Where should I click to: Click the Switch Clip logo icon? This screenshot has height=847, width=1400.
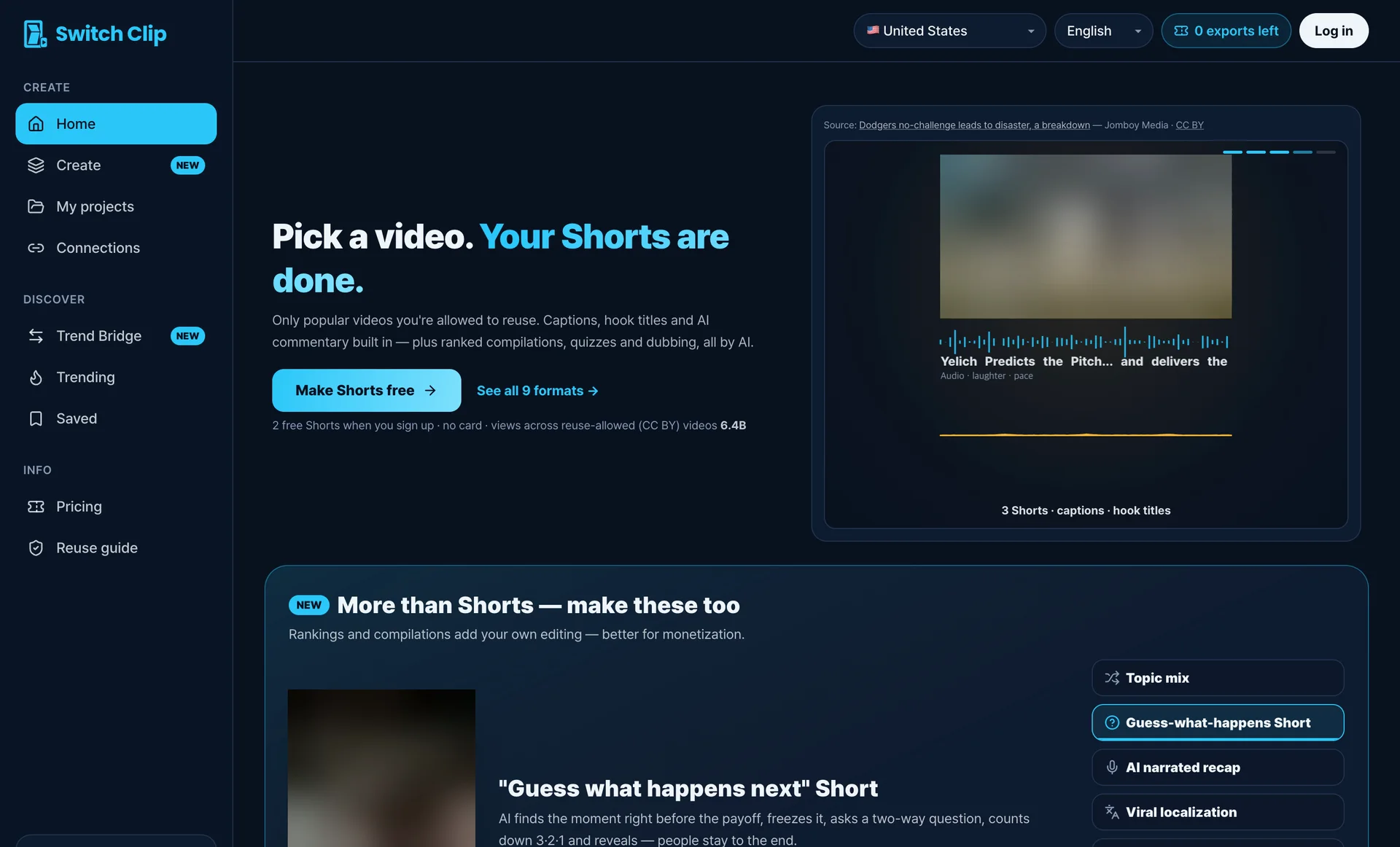click(x=35, y=34)
